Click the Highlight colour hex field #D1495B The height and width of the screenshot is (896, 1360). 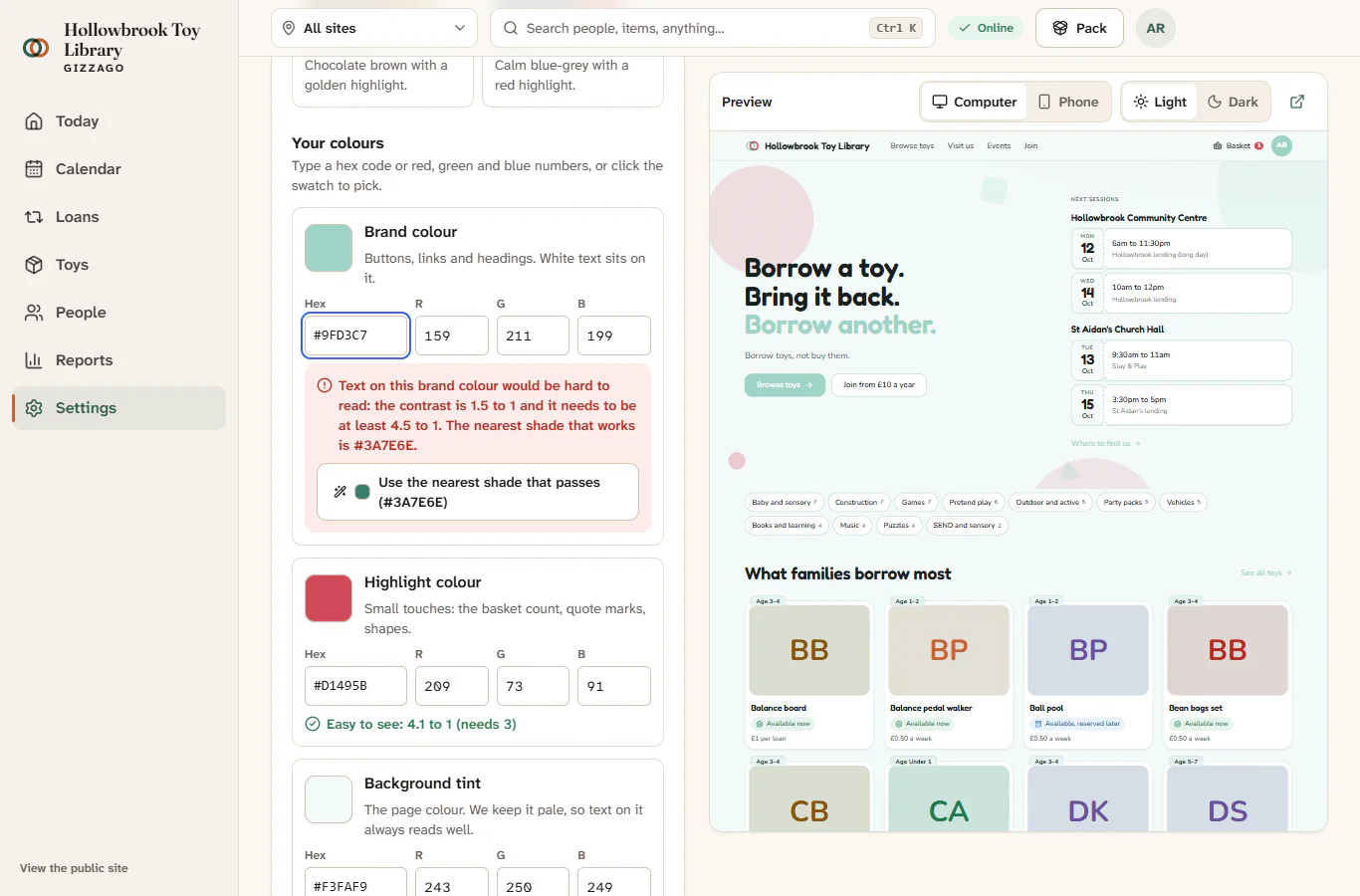tap(355, 686)
